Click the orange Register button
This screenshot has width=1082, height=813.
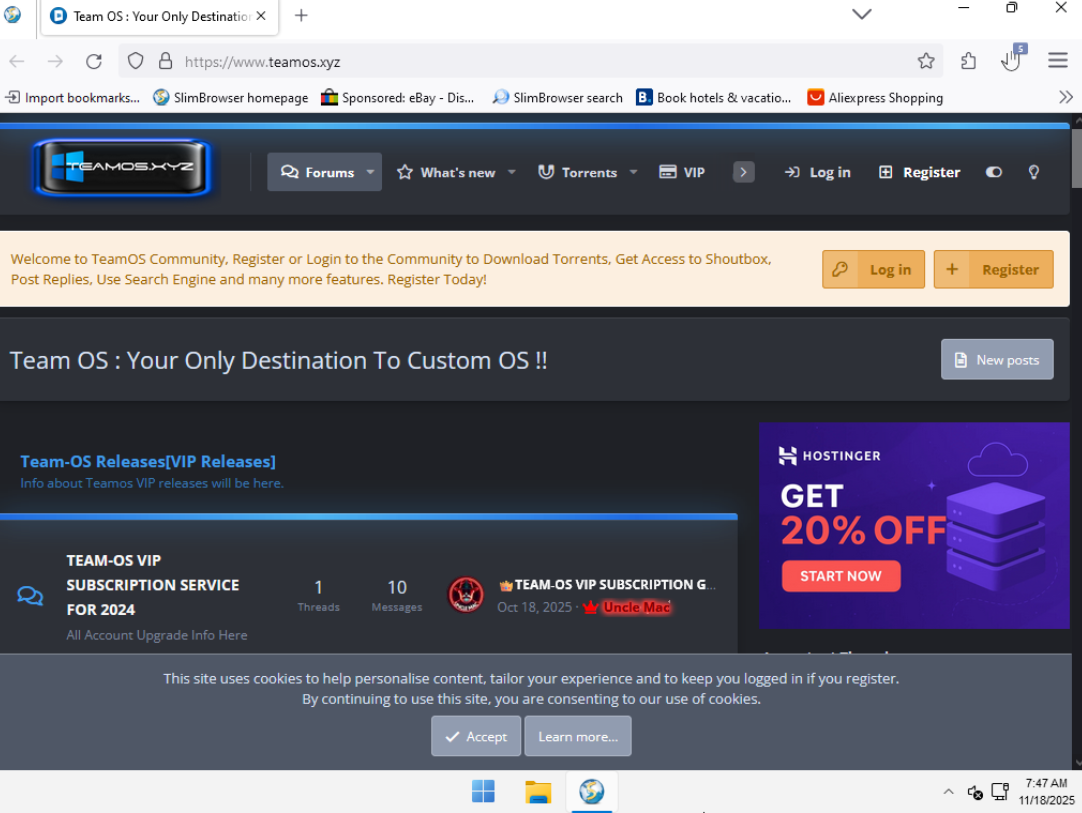993,269
